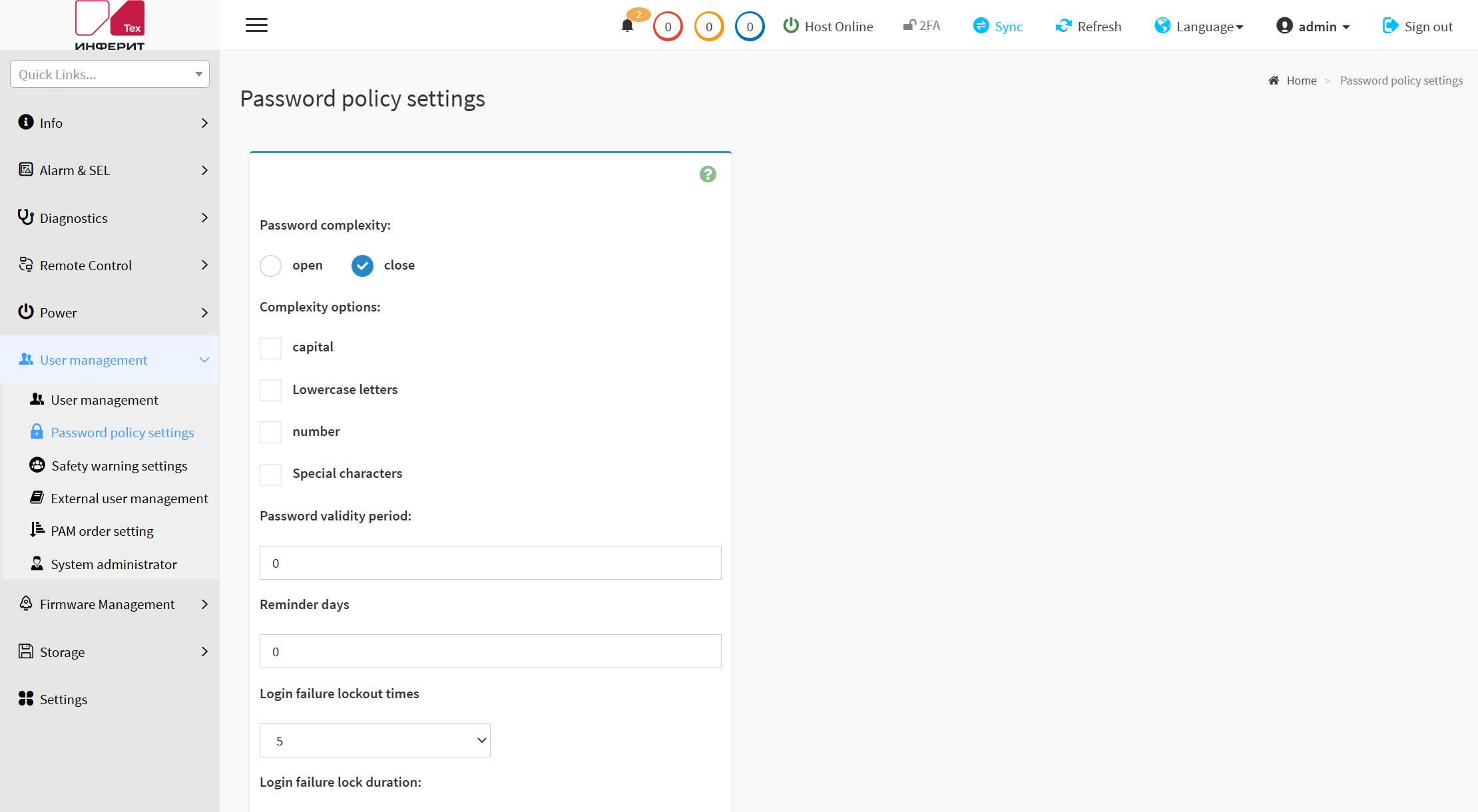Enable the Special characters checkbox
Image resolution: width=1478 pixels, height=812 pixels.
click(270, 474)
